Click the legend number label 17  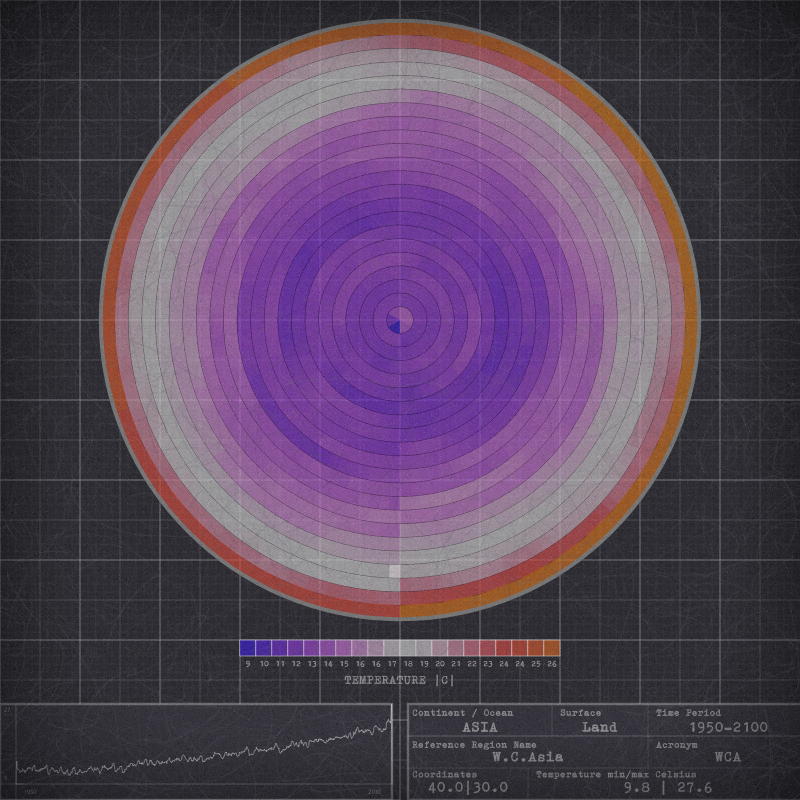coord(392,664)
